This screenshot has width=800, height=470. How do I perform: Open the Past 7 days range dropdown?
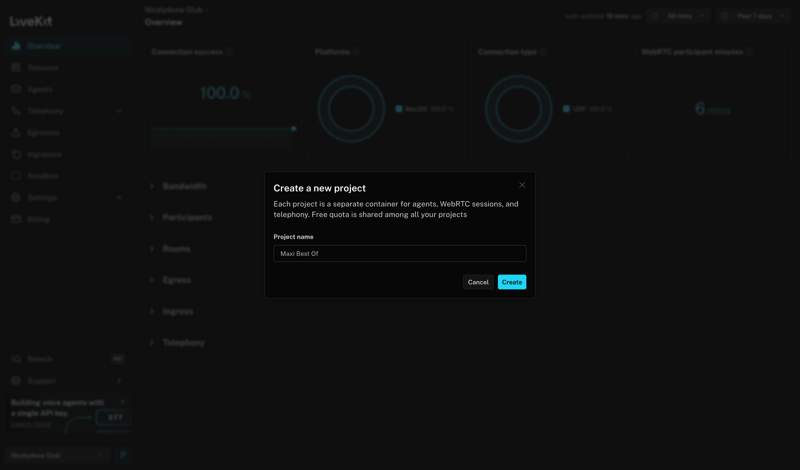click(753, 16)
